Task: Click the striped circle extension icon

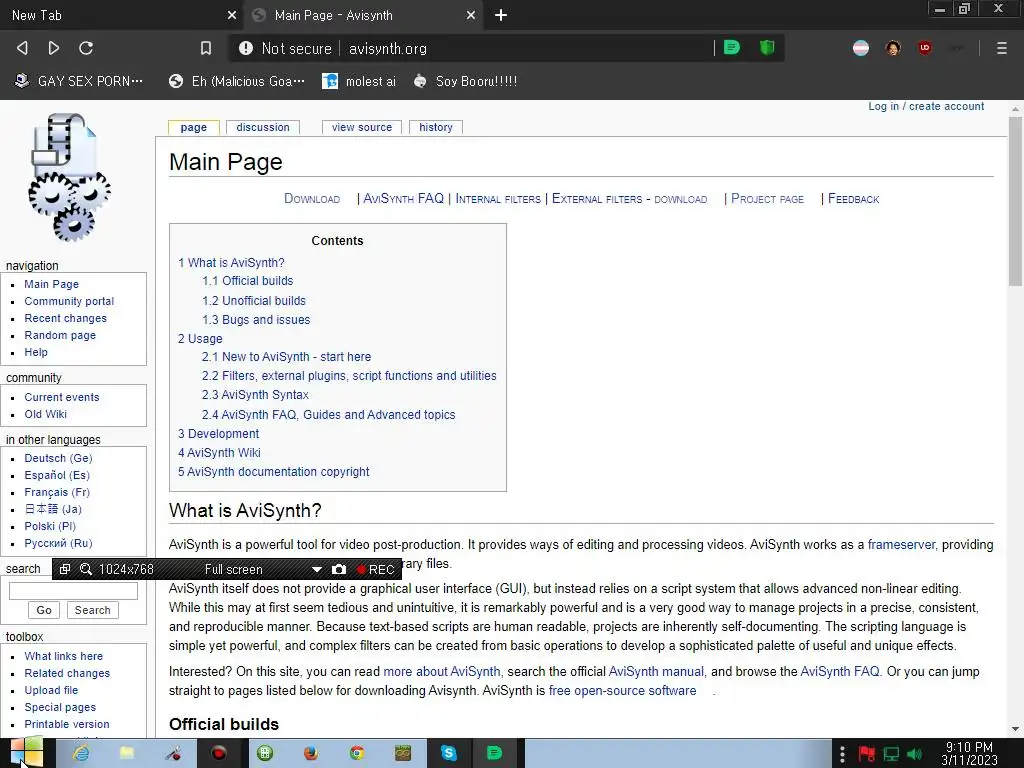Action: click(861, 48)
